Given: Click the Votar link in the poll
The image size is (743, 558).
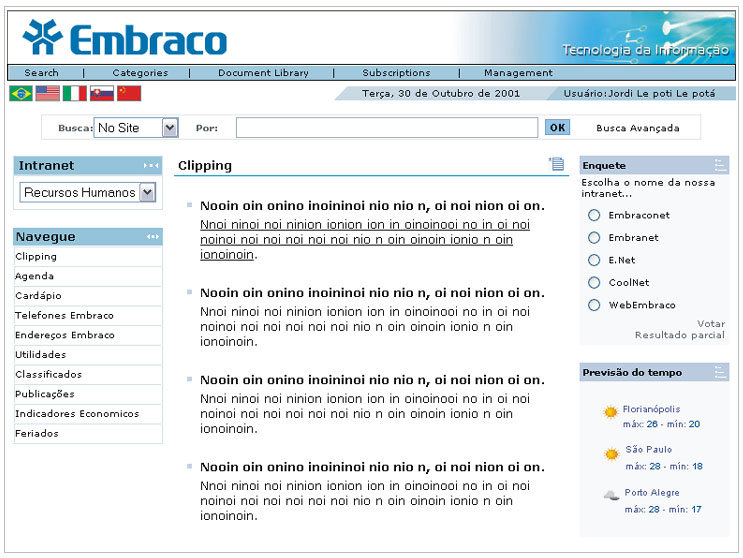Looking at the screenshot, I should tap(711, 324).
